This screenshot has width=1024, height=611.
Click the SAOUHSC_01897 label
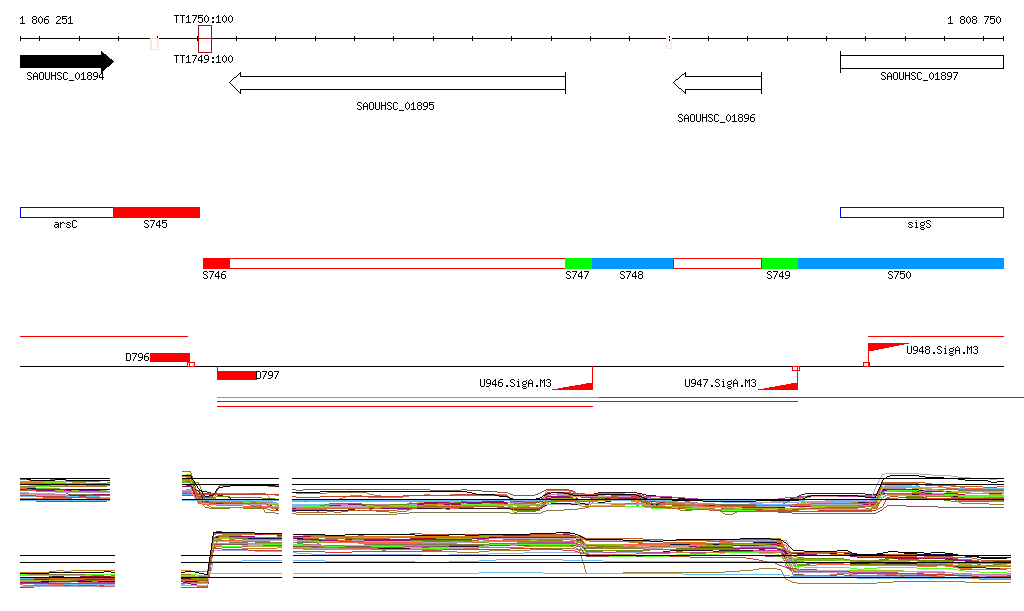pos(919,76)
